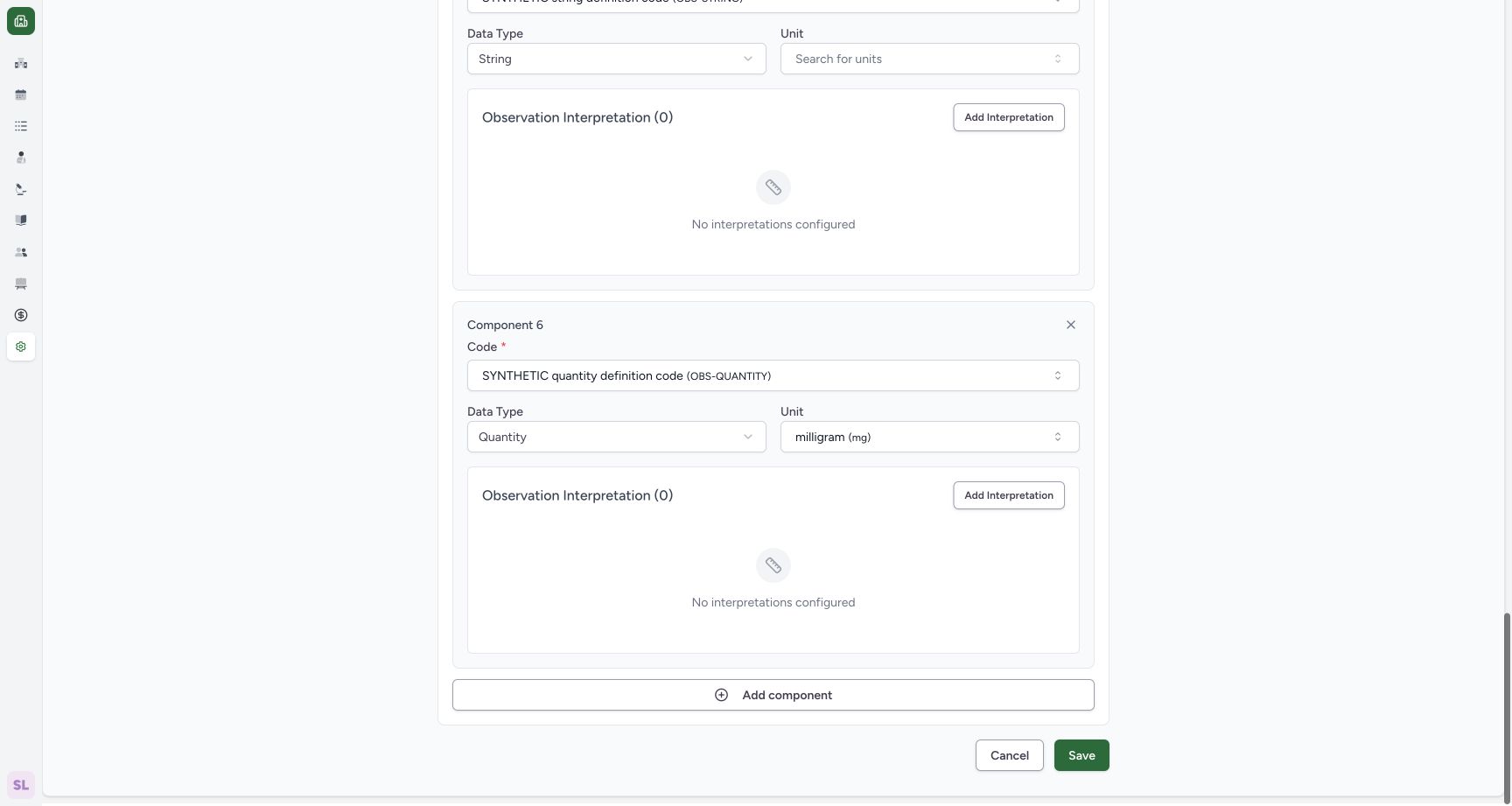The image size is (1512, 806).
Task: Open the String data type dropdown
Action: 617,59
